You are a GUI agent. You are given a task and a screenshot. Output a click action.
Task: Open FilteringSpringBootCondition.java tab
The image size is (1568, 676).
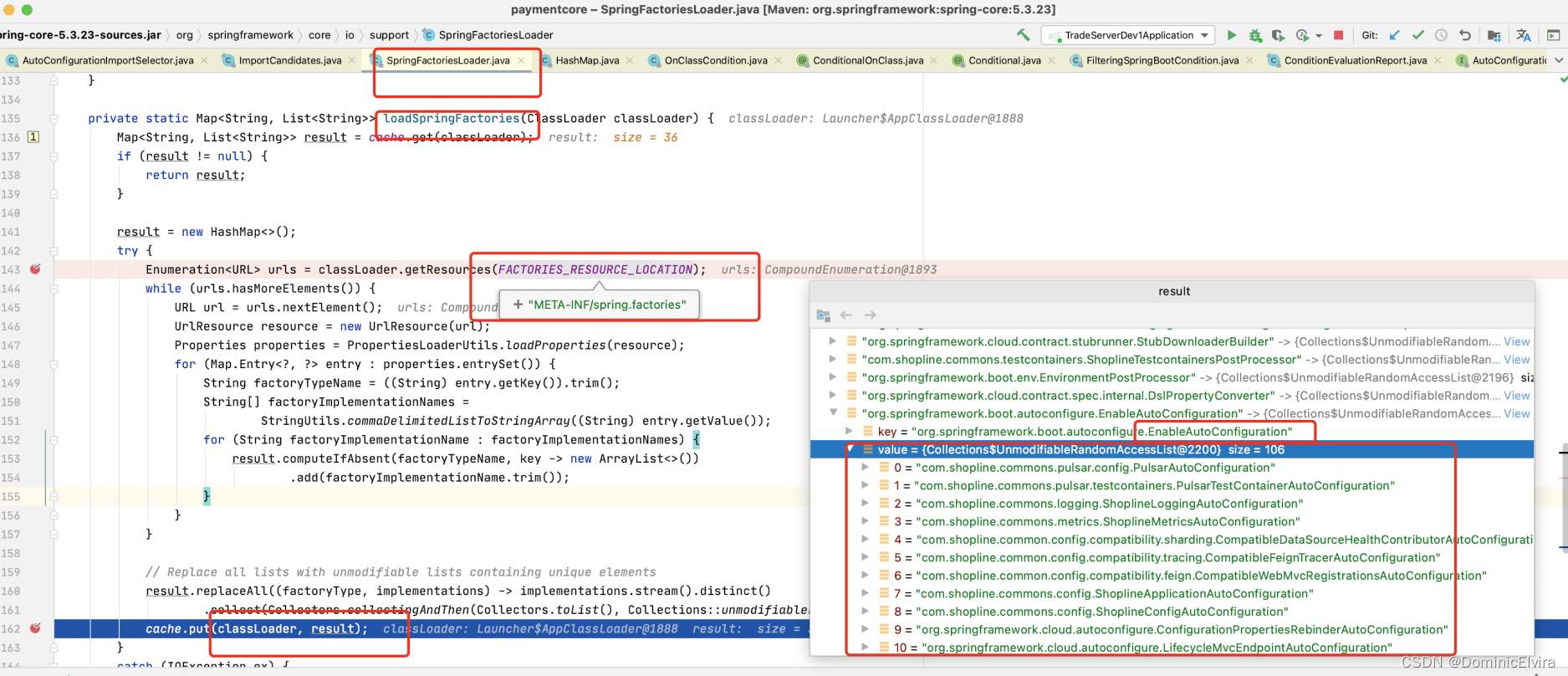[1162, 60]
